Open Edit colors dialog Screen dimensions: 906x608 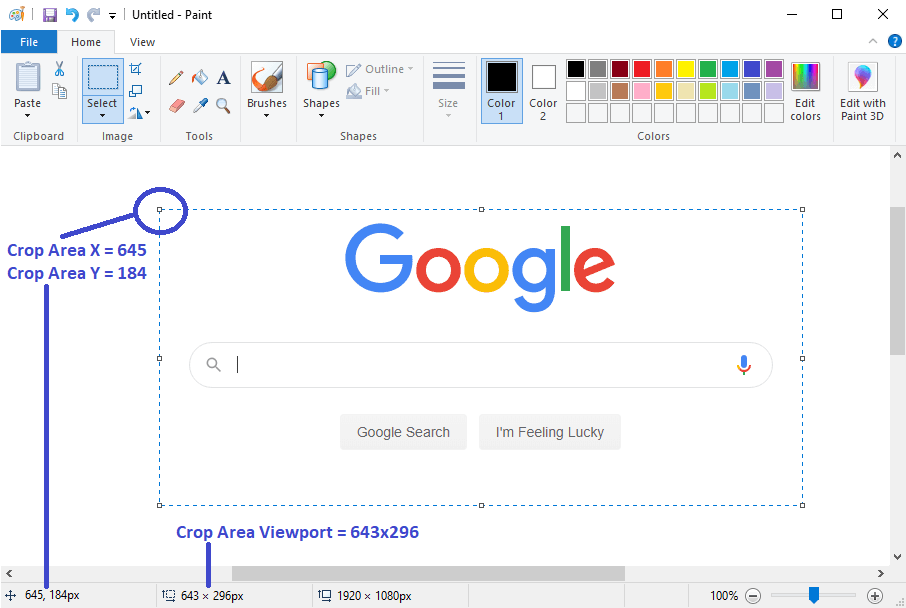805,91
